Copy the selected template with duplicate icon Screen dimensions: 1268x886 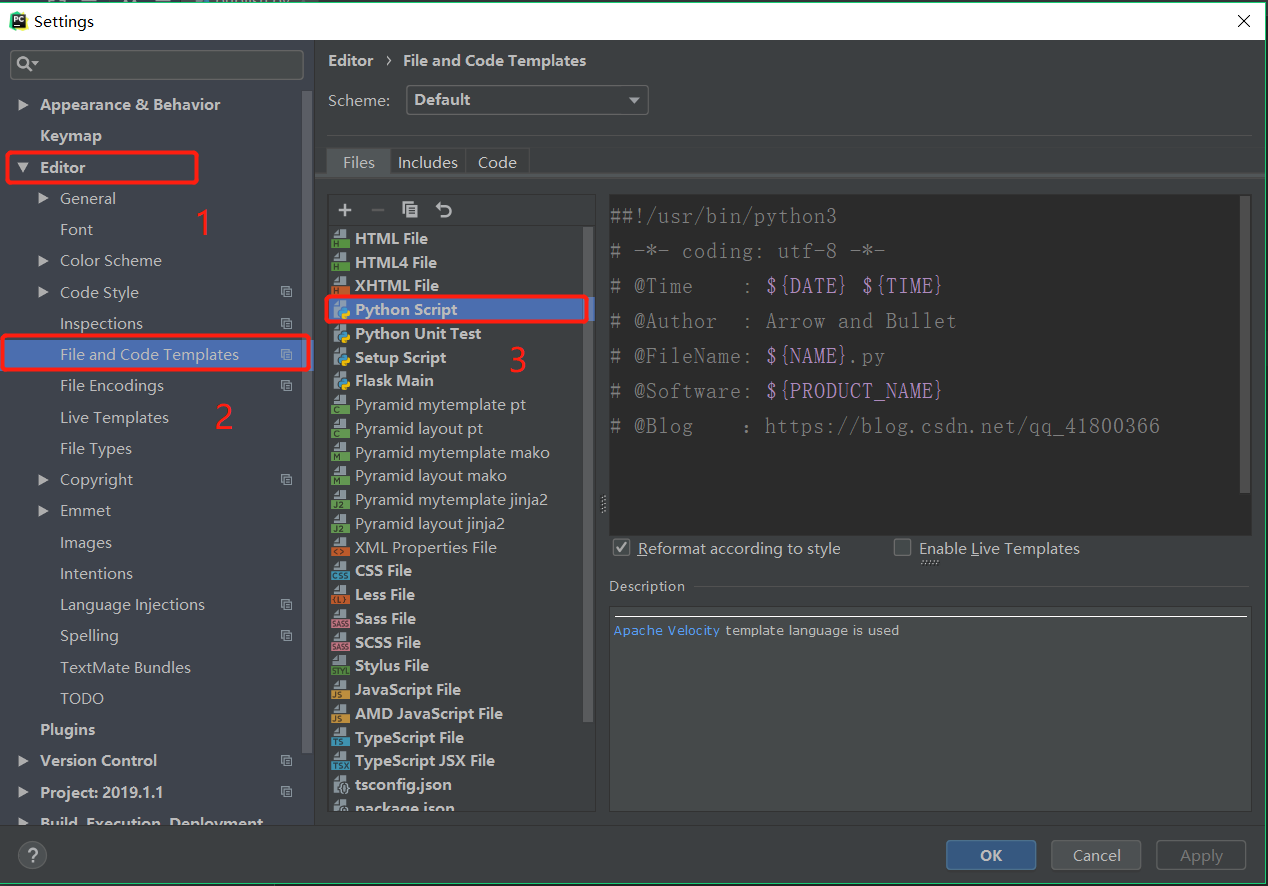point(410,210)
